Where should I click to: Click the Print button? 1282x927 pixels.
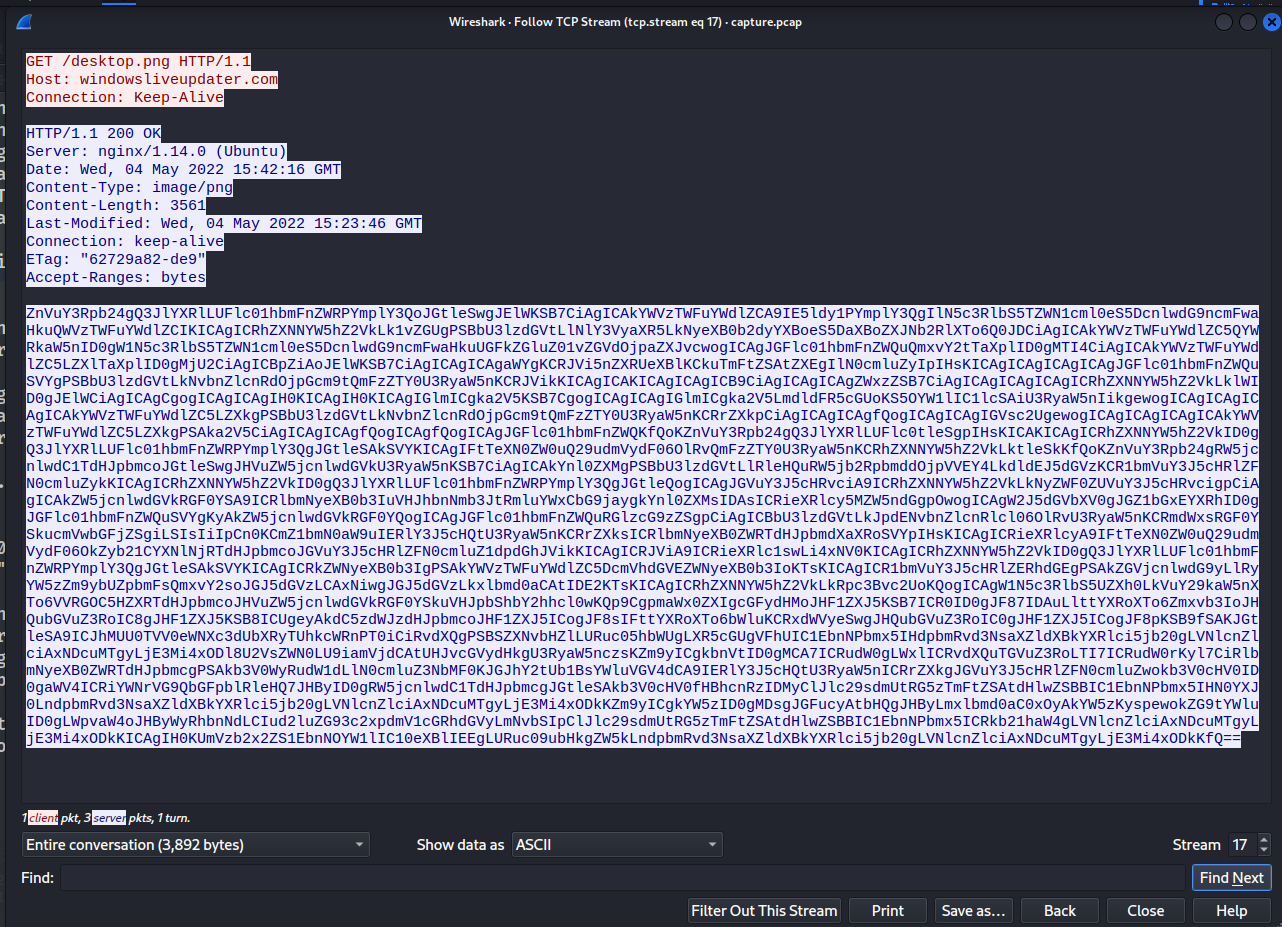point(887,910)
